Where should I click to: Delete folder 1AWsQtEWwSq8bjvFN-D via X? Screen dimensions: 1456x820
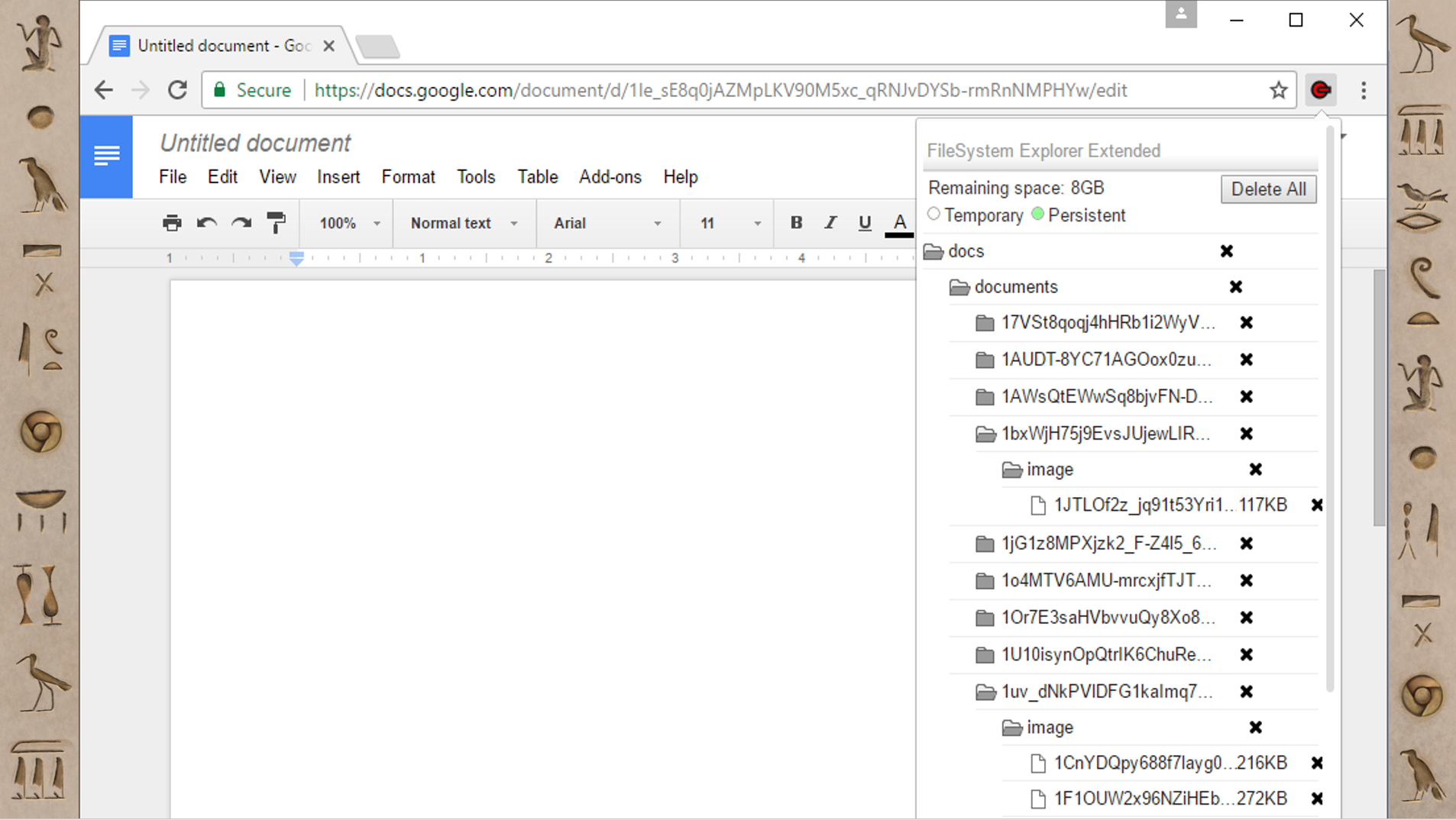(x=1247, y=397)
